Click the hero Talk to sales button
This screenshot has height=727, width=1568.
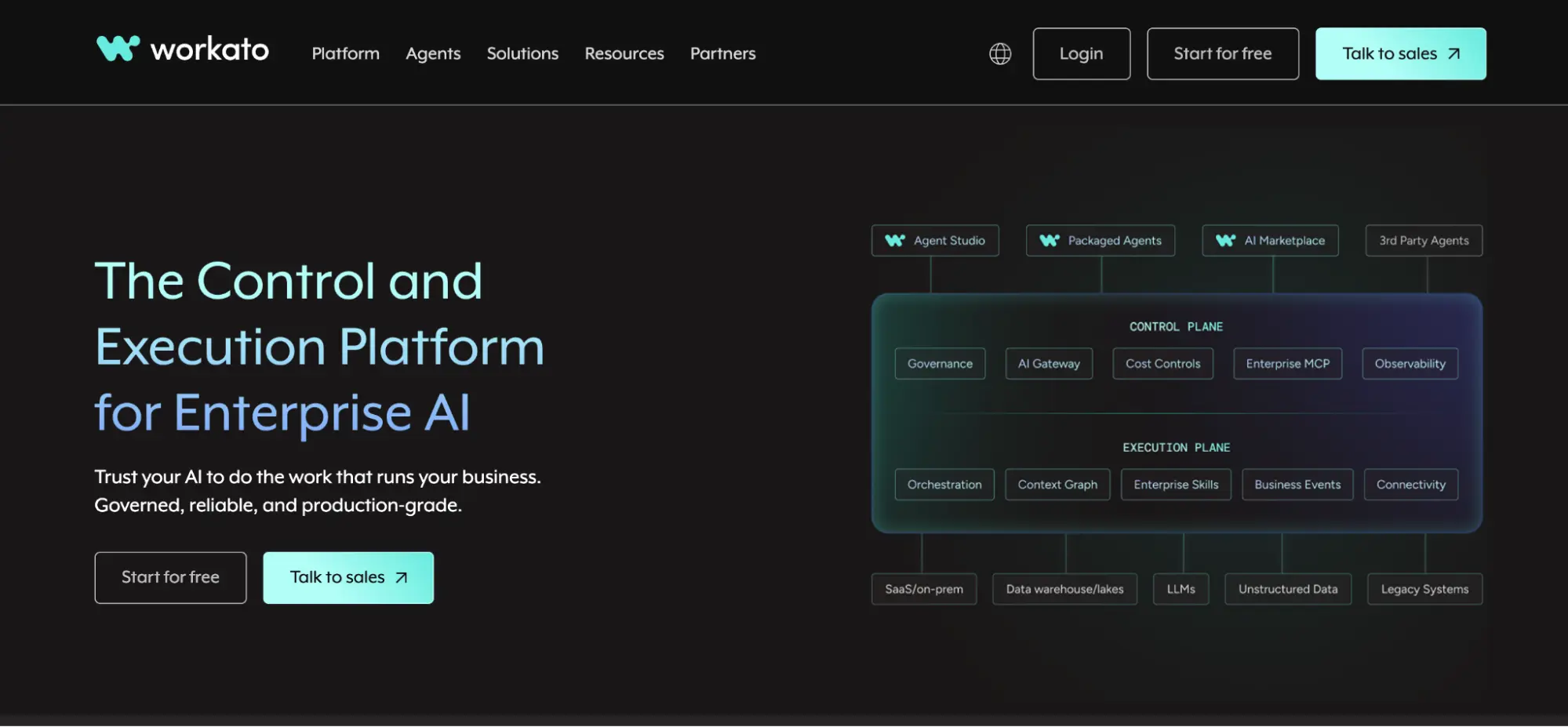(348, 578)
